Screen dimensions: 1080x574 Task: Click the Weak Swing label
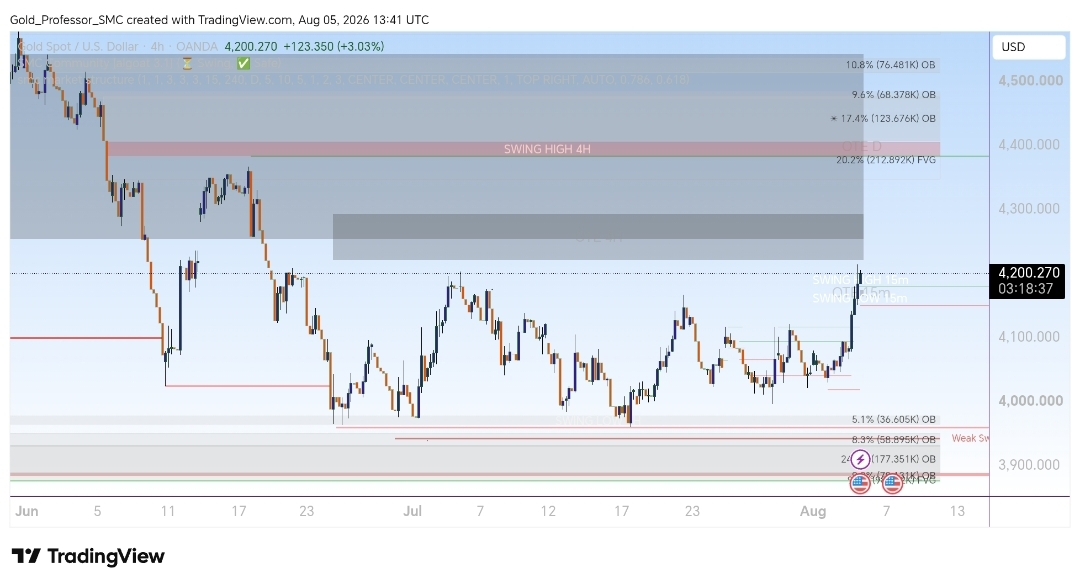click(x=970, y=438)
